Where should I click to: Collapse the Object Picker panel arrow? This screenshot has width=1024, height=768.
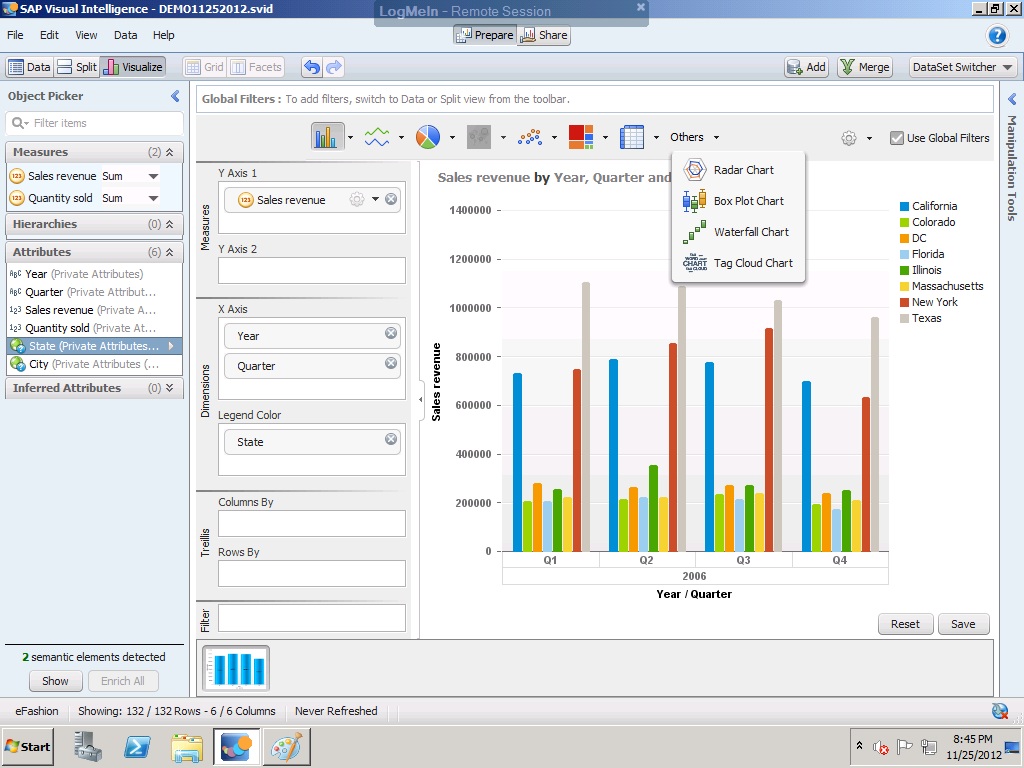[x=175, y=96]
